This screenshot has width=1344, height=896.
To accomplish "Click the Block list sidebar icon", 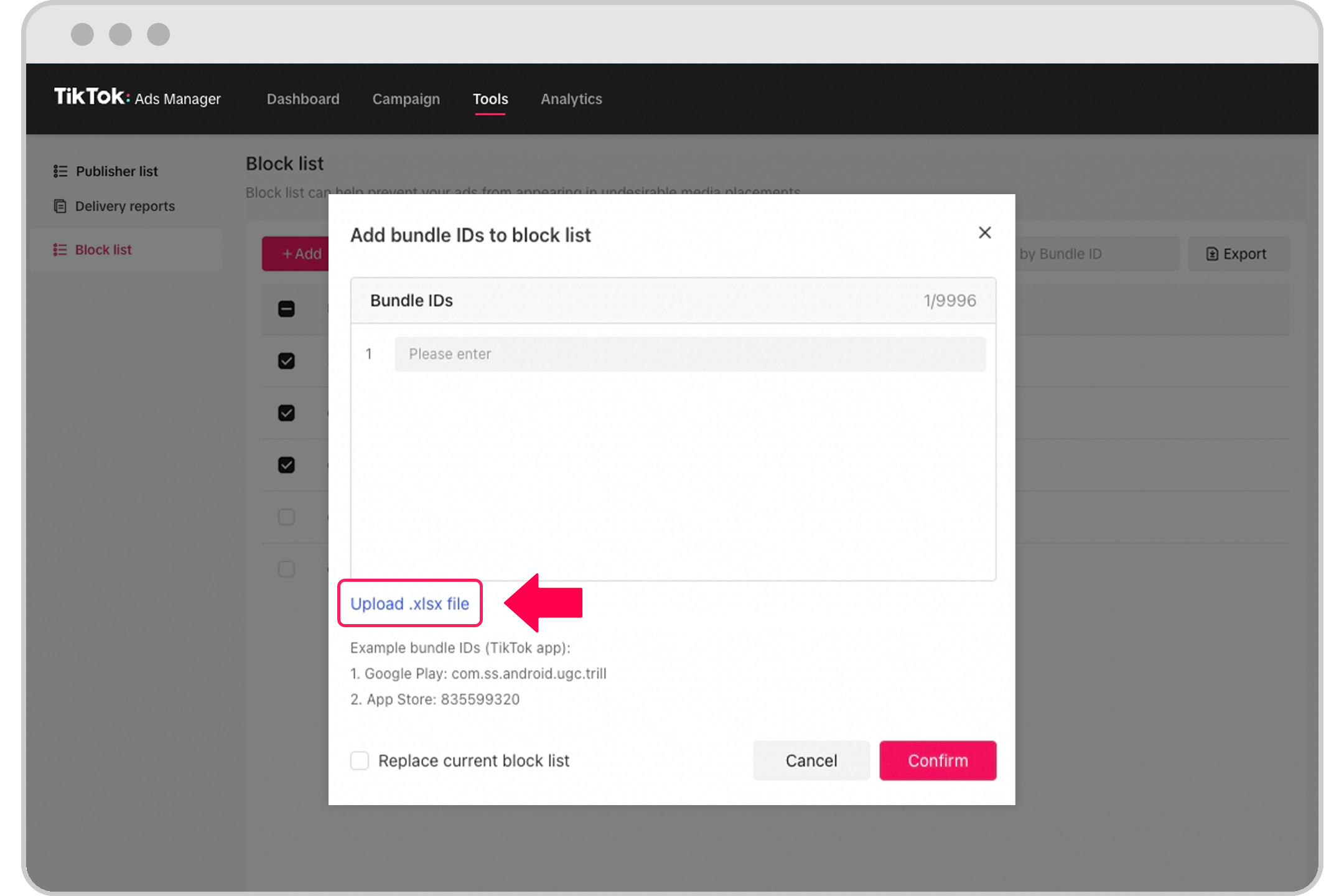I will click(x=60, y=249).
